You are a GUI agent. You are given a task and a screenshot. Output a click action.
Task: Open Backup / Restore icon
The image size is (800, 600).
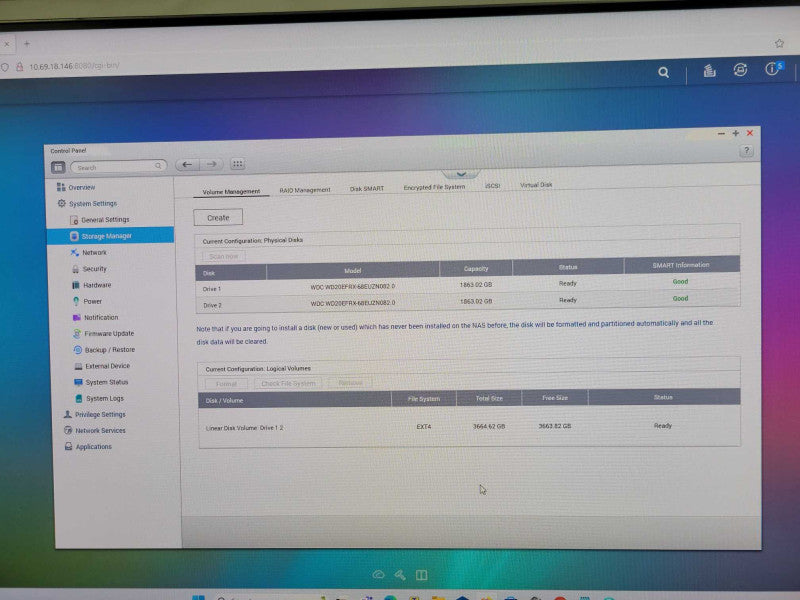pyautogui.click(x=78, y=350)
